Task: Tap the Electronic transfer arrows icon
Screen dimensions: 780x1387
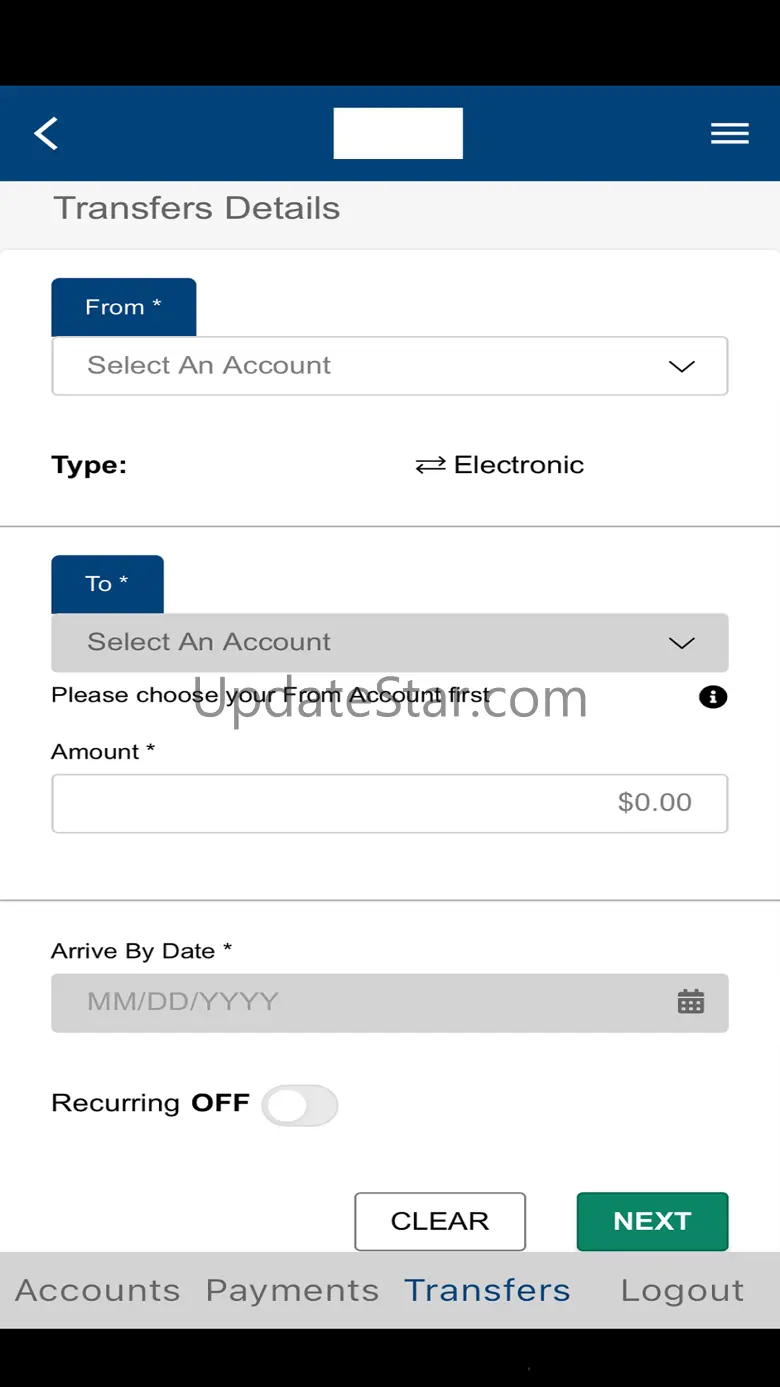Action: 430,466
